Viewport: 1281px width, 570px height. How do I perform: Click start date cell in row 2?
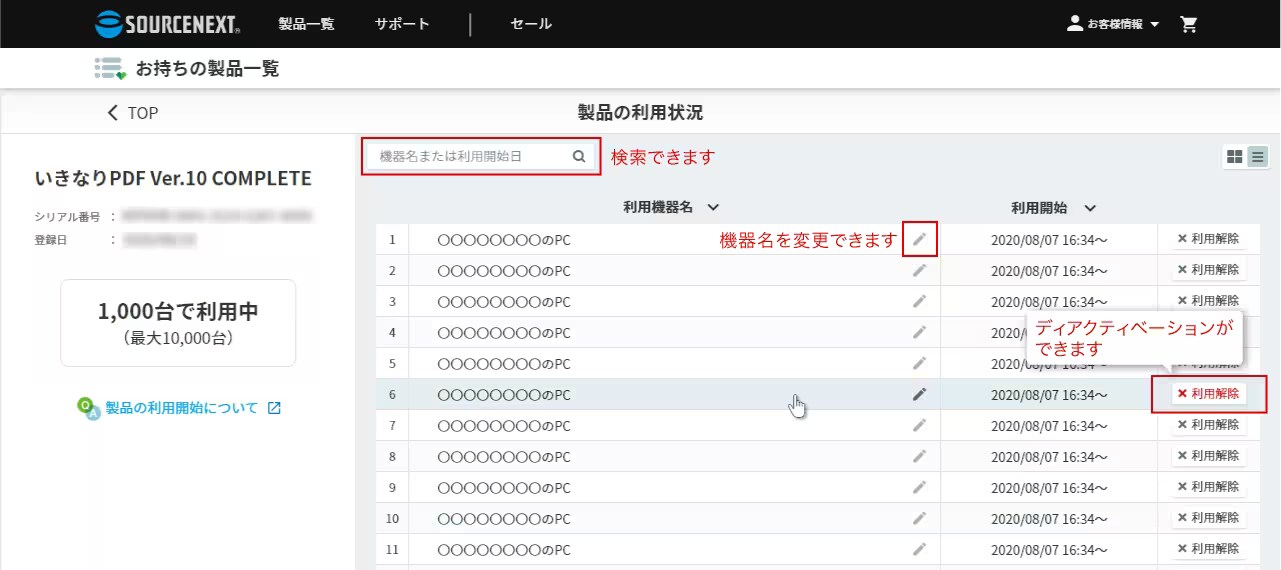point(1049,270)
